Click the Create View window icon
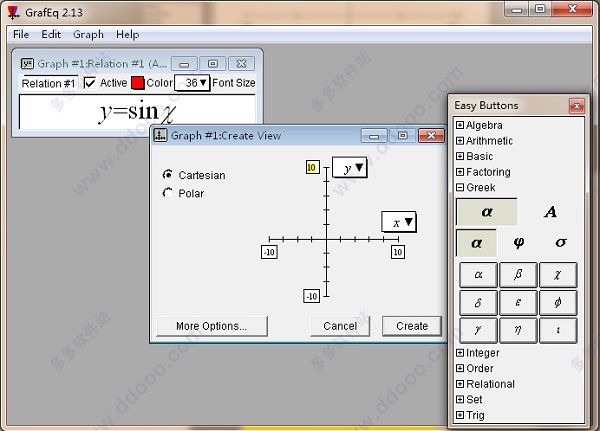This screenshot has height=431, width=600. pos(160,135)
